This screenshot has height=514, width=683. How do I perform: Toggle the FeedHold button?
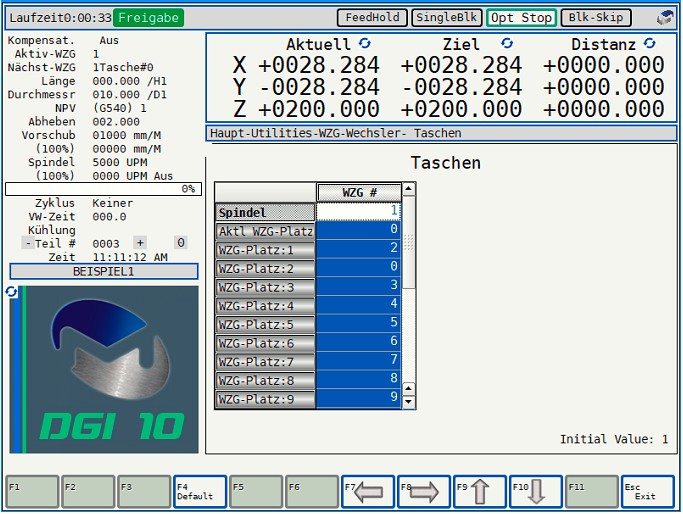pyautogui.click(x=372, y=18)
